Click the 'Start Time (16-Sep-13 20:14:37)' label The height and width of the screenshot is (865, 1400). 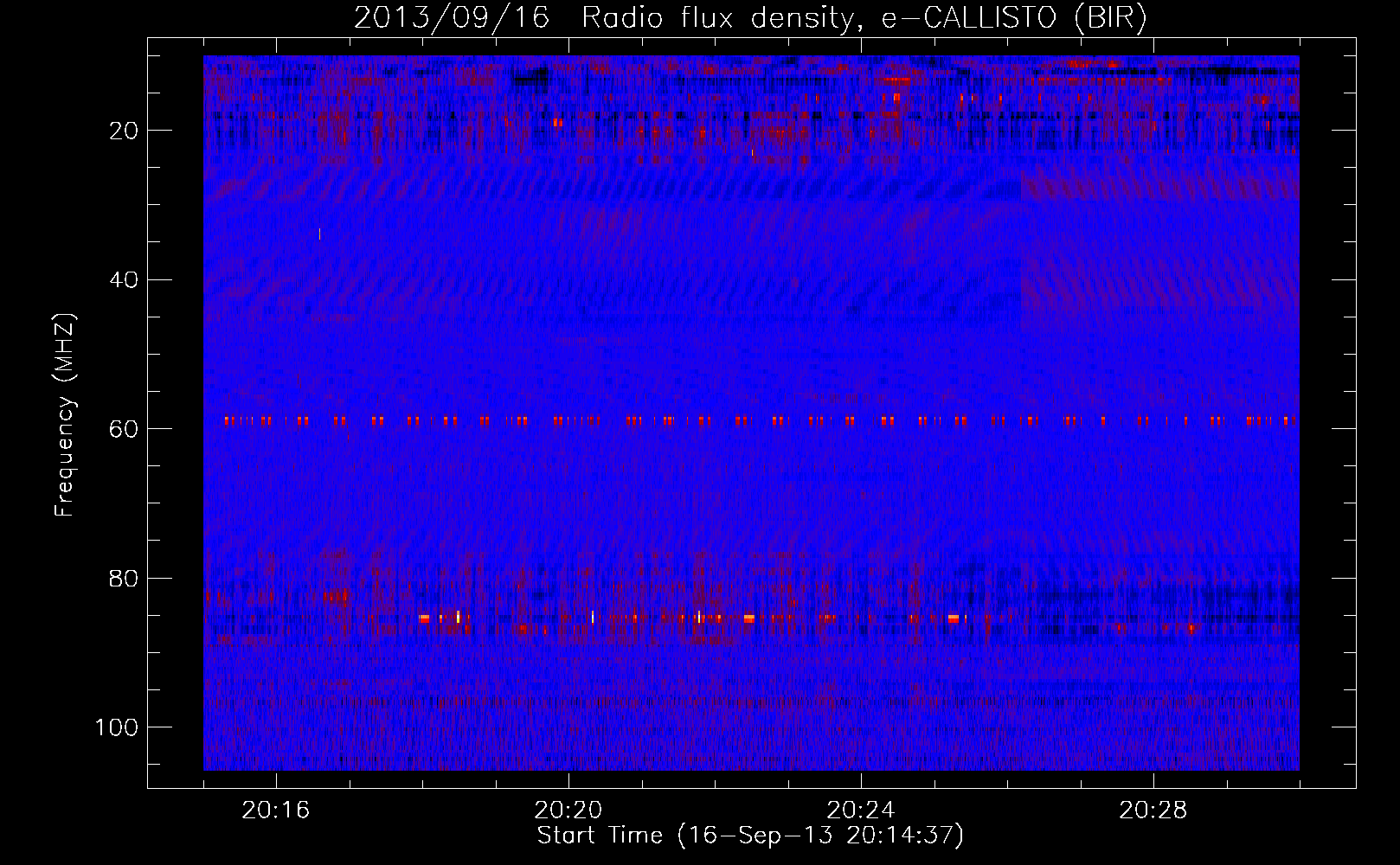click(750, 836)
